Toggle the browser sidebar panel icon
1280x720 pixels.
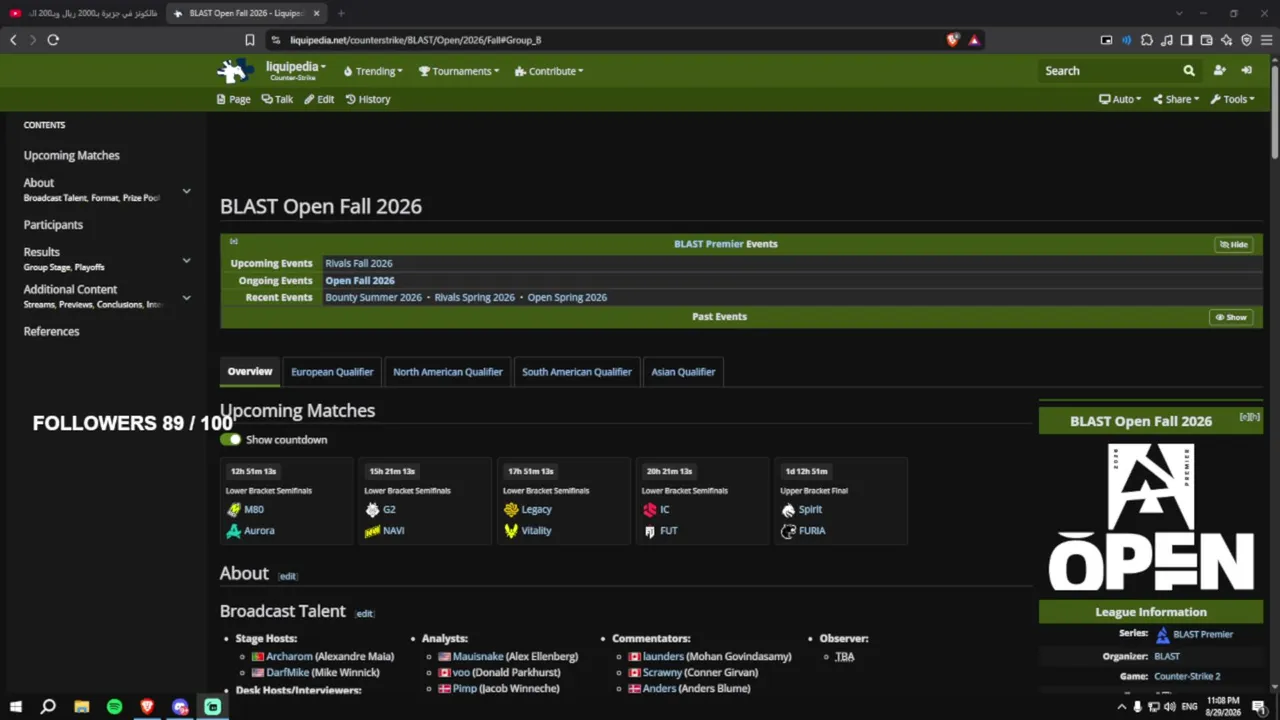[1186, 40]
